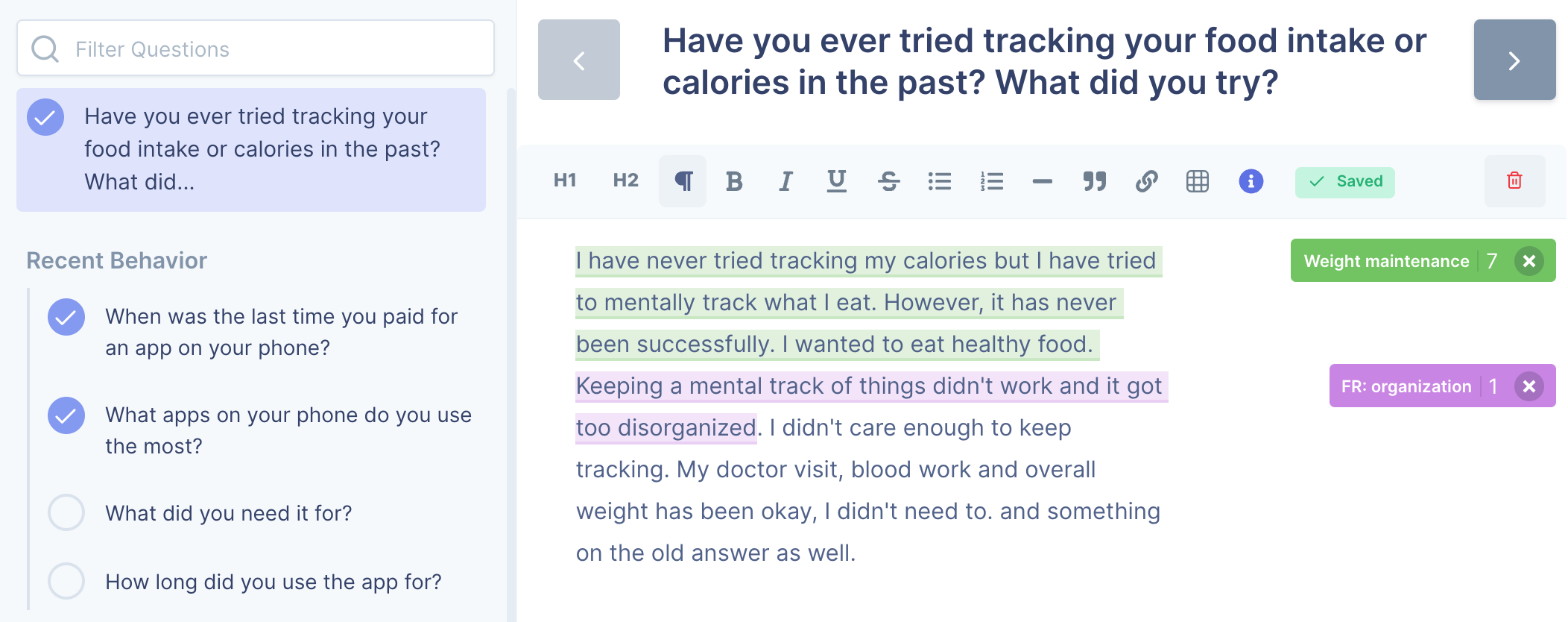1568x622 pixels.
Task: Select the paragraph format icon
Action: [683, 181]
